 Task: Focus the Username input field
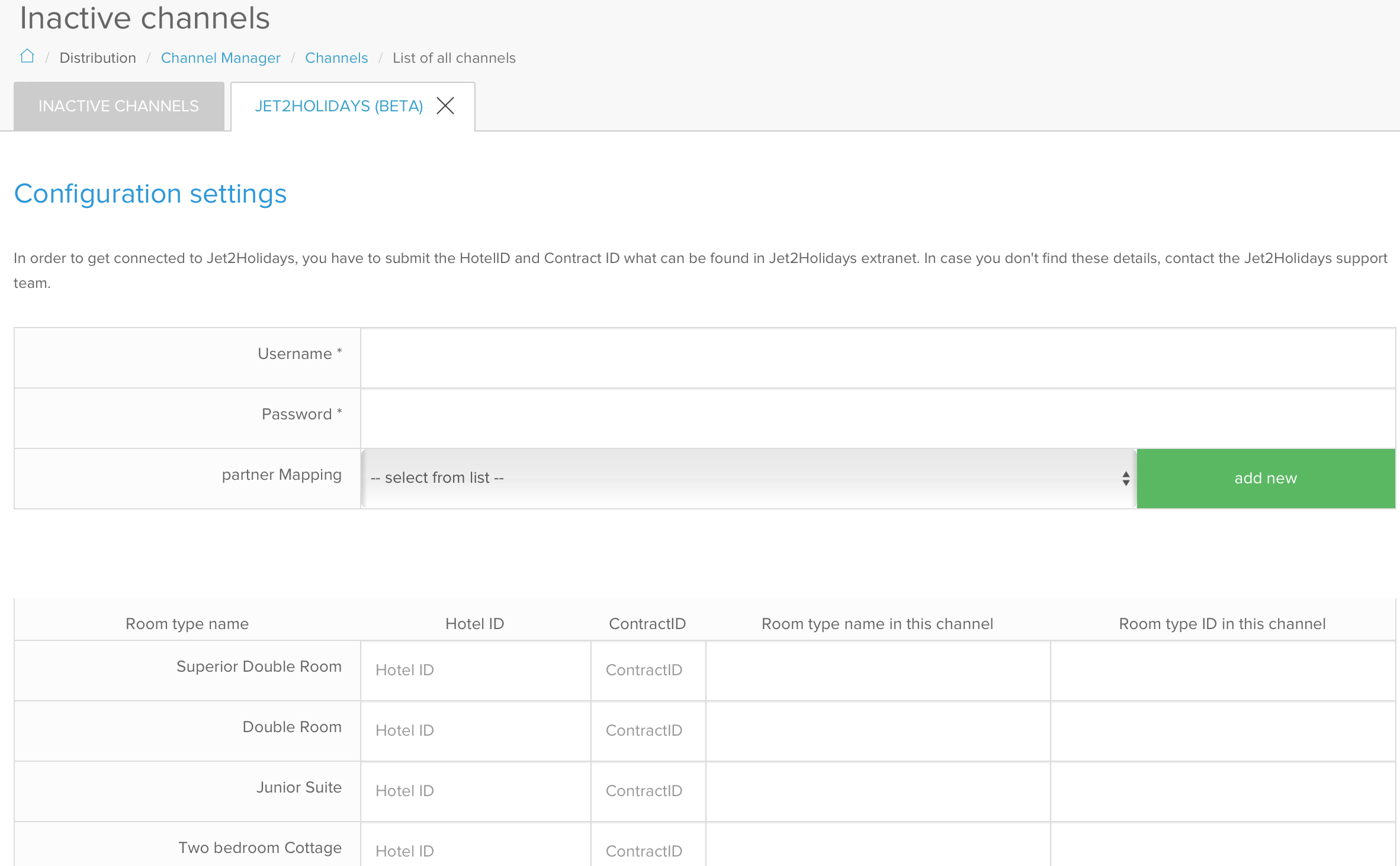pos(878,358)
